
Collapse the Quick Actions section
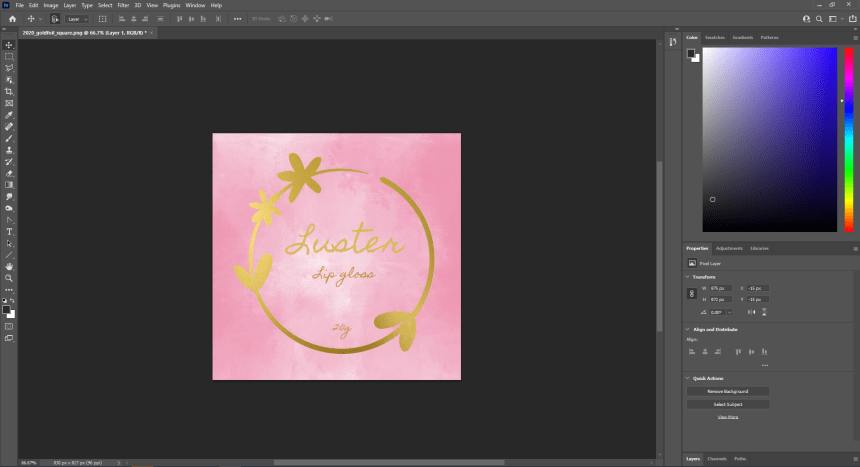(688, 378)
